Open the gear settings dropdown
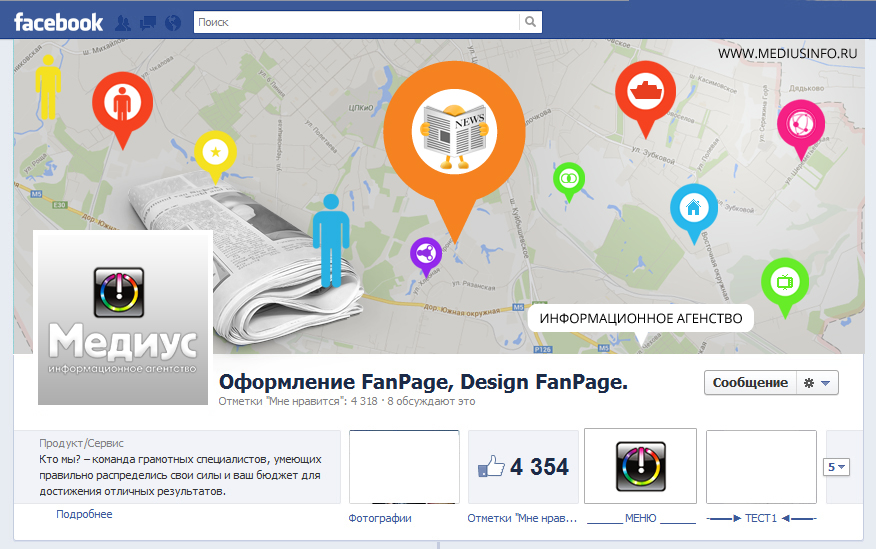The image size is (876, 549). pos(817,383)
